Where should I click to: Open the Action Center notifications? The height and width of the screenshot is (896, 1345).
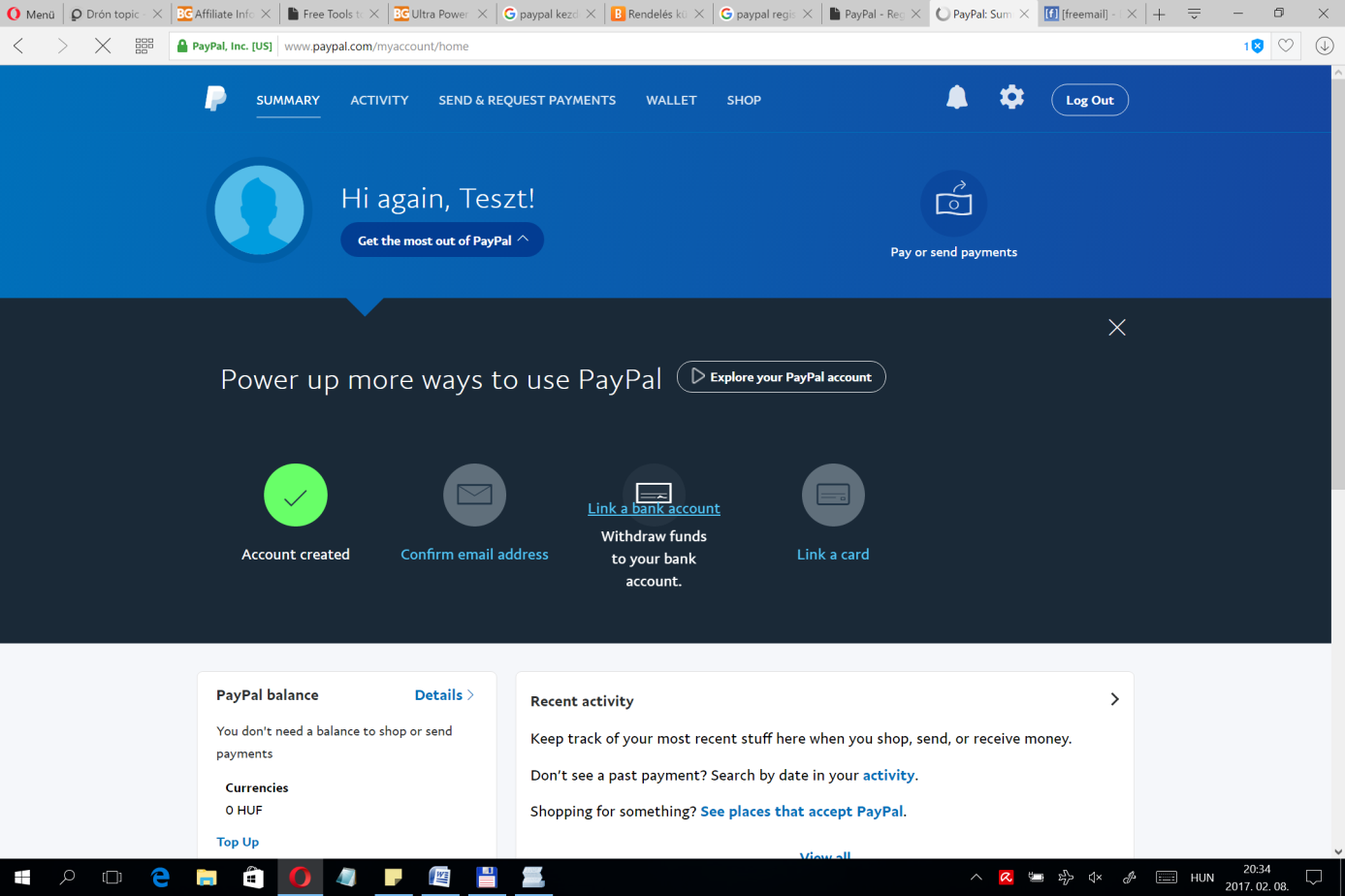pyautogui.click(x=1314, y=878)
